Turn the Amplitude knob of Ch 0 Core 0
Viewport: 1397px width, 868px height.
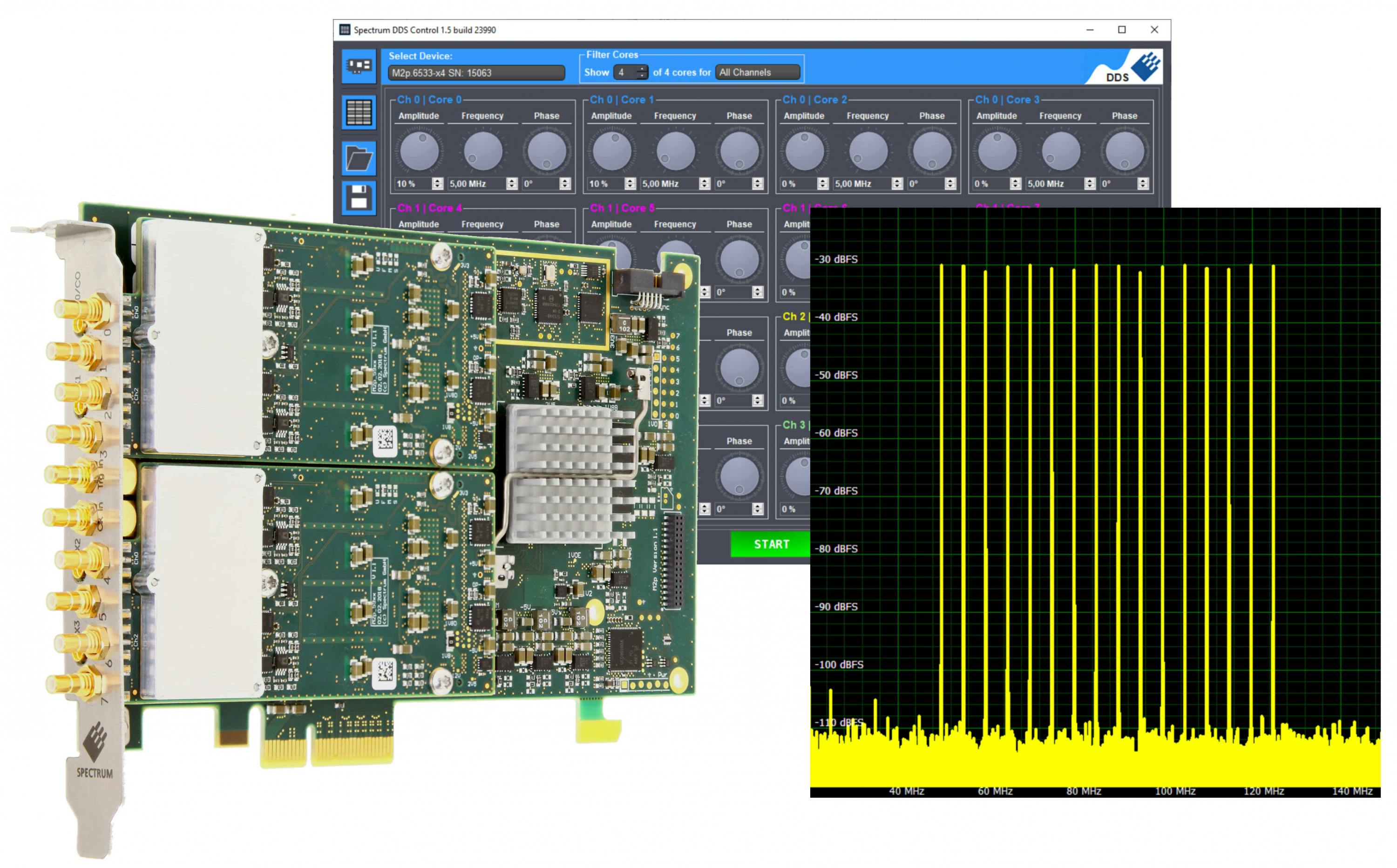tap(420, 150)
